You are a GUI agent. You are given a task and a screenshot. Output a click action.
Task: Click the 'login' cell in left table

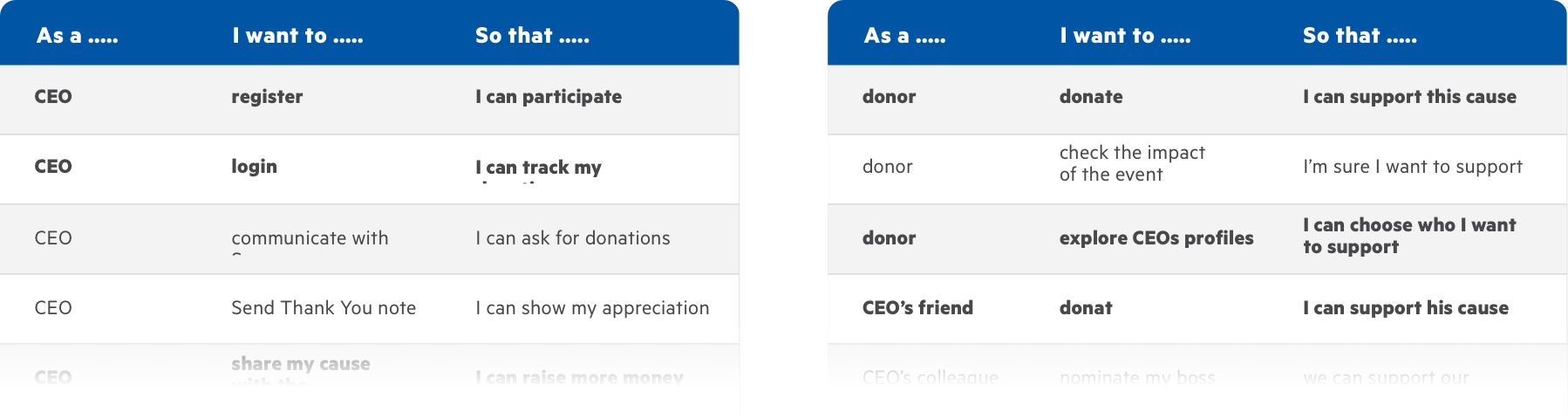(x=254, y=167)
